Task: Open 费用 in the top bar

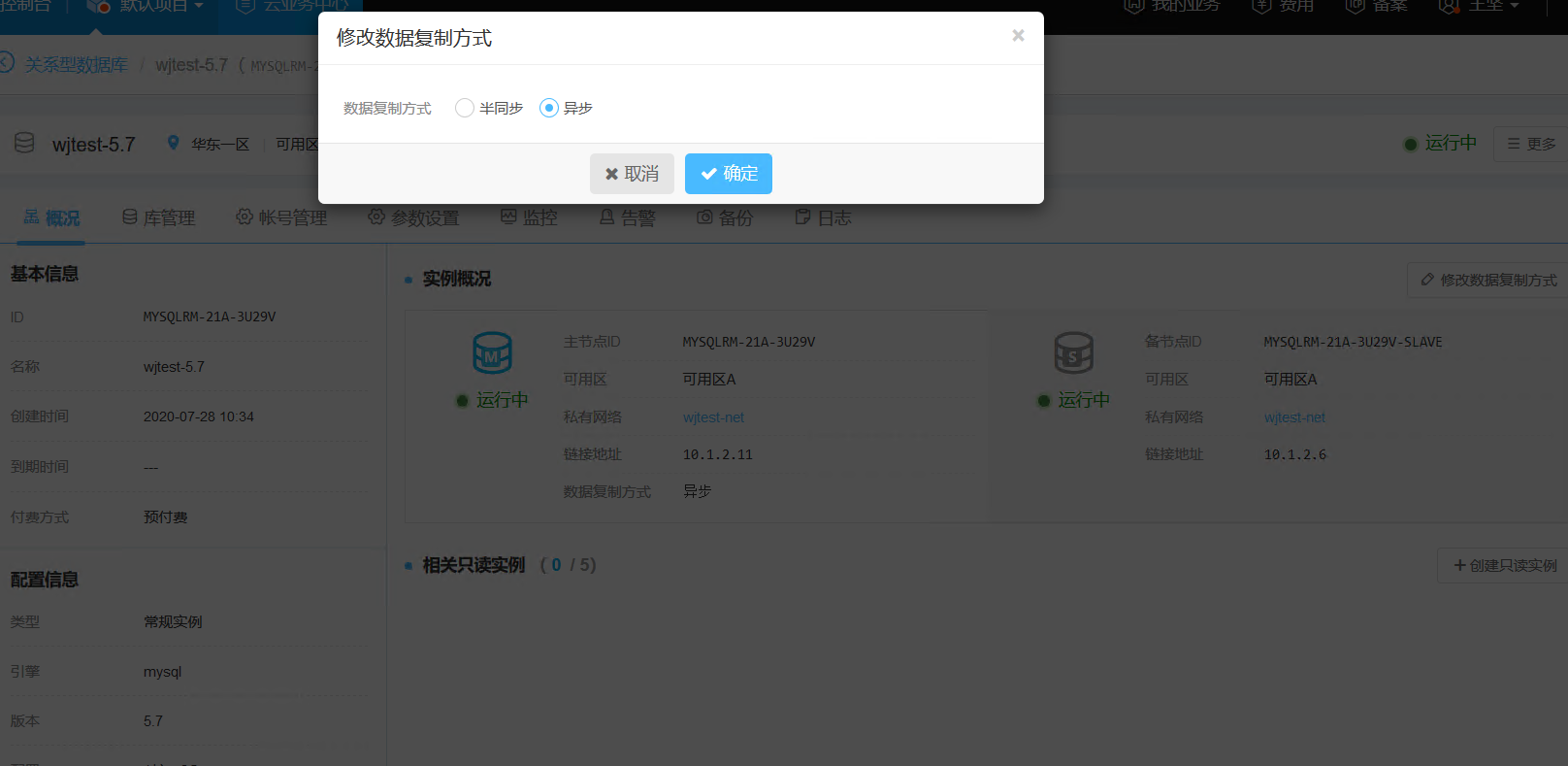Action: [x=1283, y=8]
